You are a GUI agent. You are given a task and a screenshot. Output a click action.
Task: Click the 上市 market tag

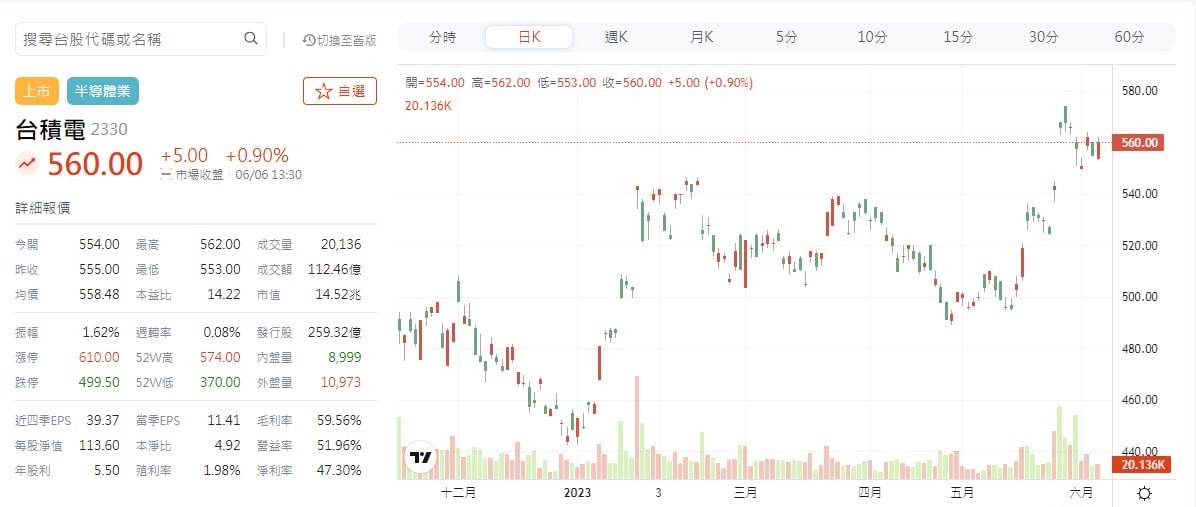pos(37,91)
